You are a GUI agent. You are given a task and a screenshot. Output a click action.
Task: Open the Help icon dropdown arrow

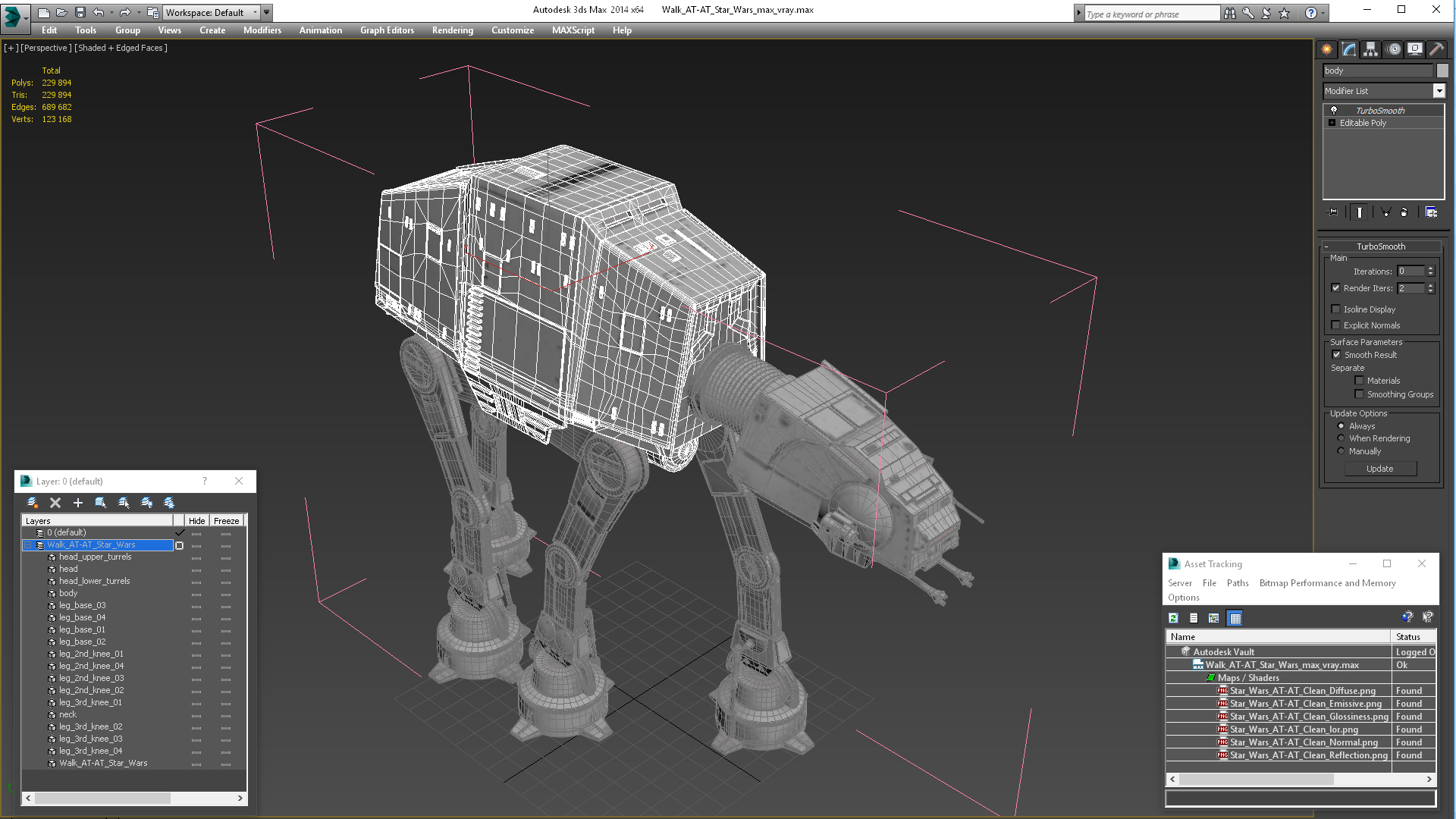pyautogui.click(x=1323, y=13)
